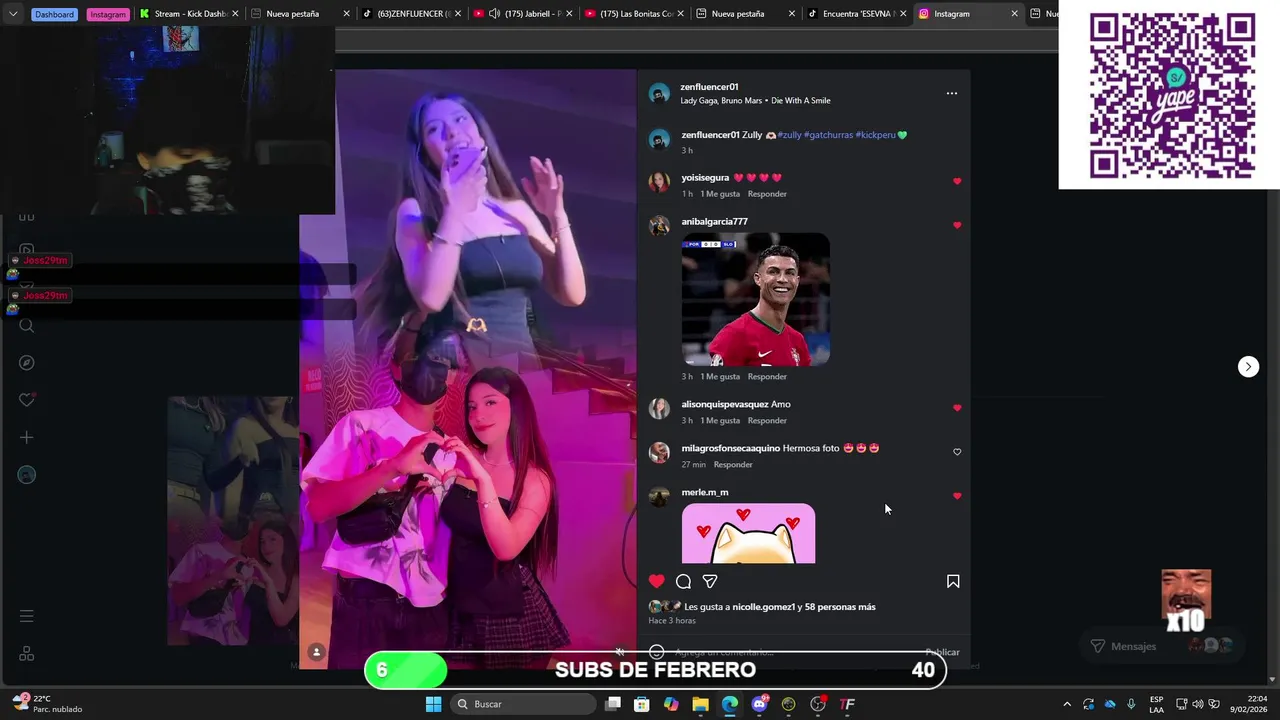Viewport: 1280px width, 720px height.
Task: Open File Explorer from the taskbar
Action: pyautogui.click(x=701, y=704)
